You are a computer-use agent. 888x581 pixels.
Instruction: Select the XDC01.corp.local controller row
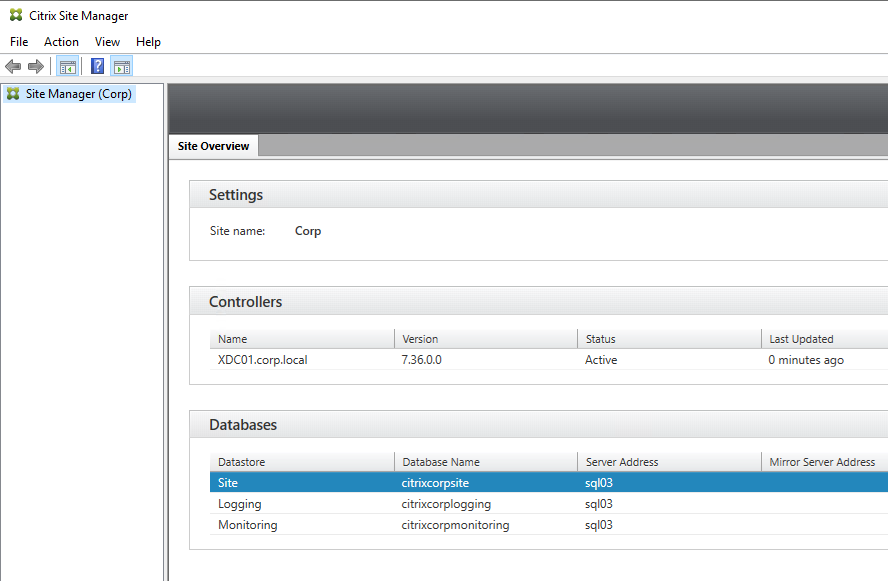(549, 360)
